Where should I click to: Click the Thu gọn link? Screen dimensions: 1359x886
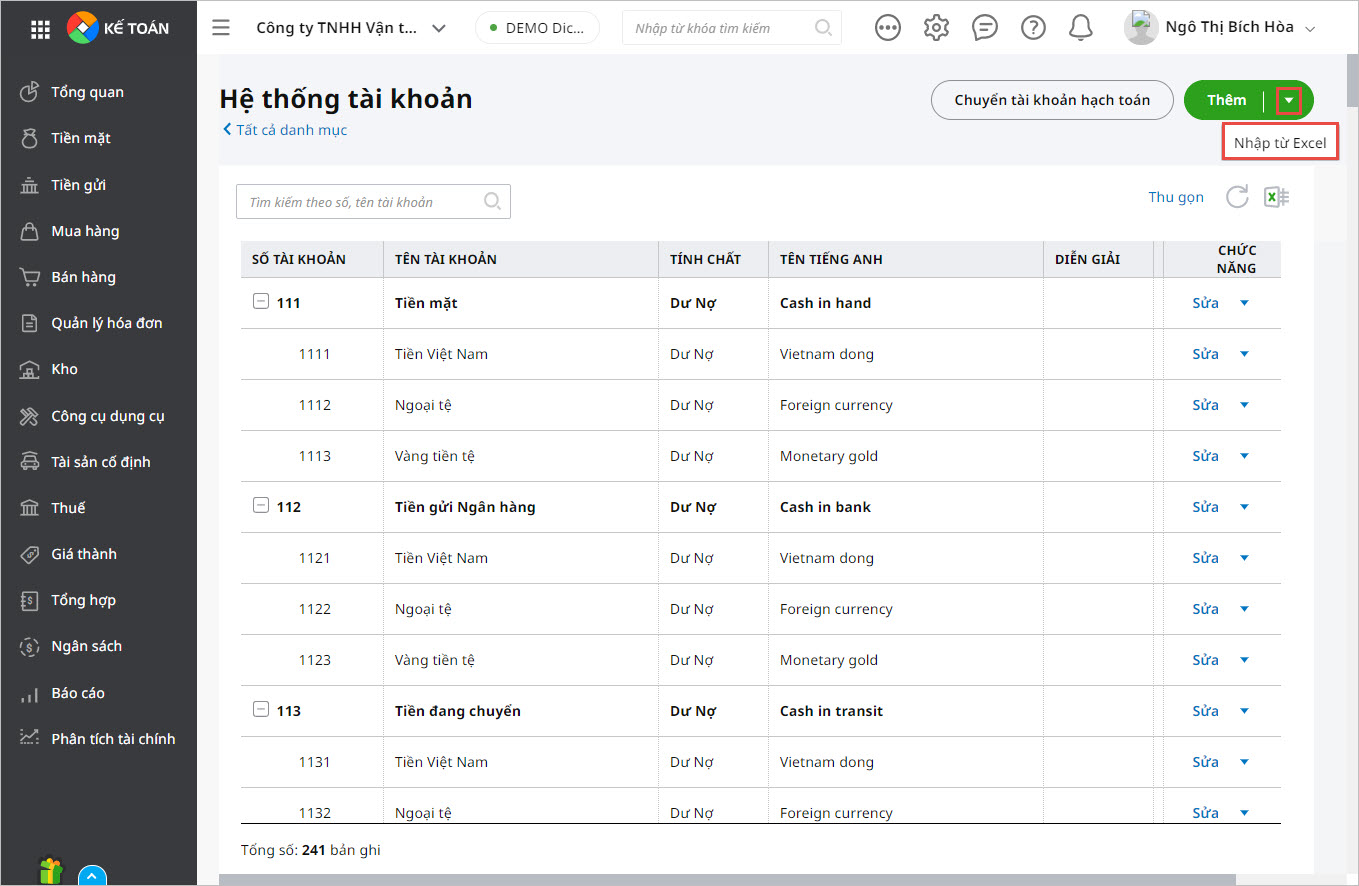tap(1176, 197)
